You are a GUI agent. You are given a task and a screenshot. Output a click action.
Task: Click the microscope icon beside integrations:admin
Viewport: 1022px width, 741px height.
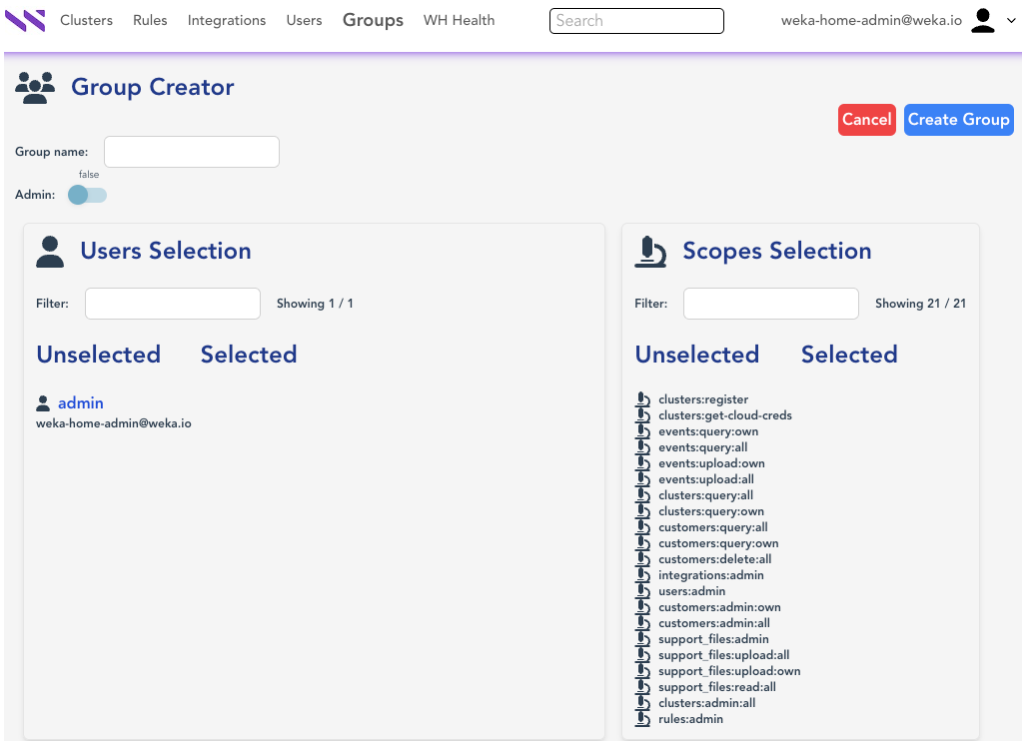tap(643, 575)
